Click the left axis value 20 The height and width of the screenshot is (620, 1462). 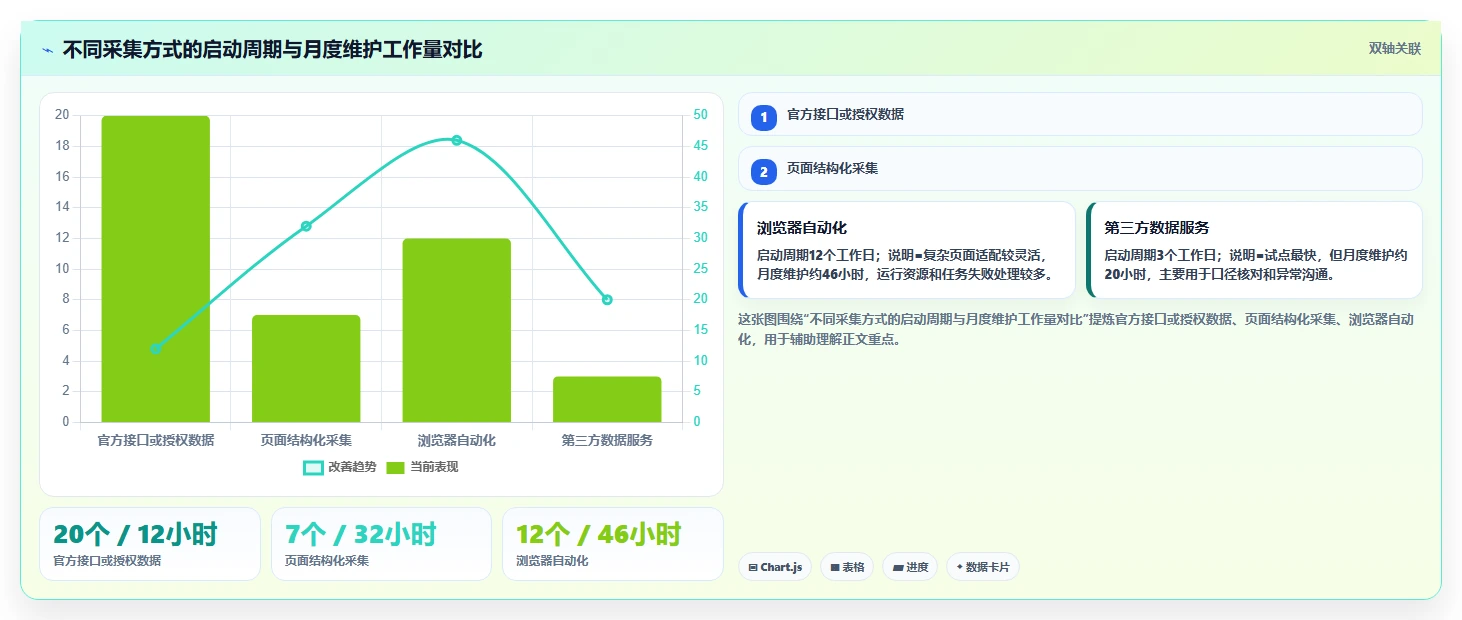[x=62, y=115]
